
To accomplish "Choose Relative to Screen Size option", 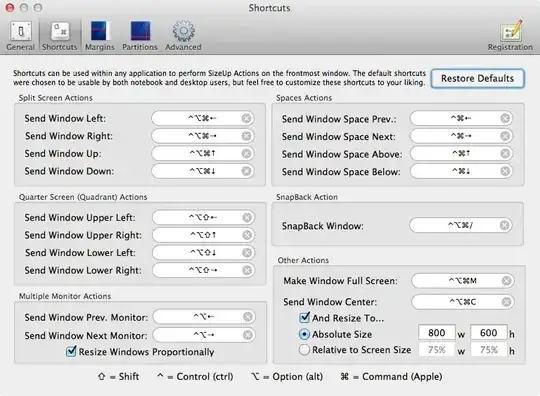I will [304, 350].
